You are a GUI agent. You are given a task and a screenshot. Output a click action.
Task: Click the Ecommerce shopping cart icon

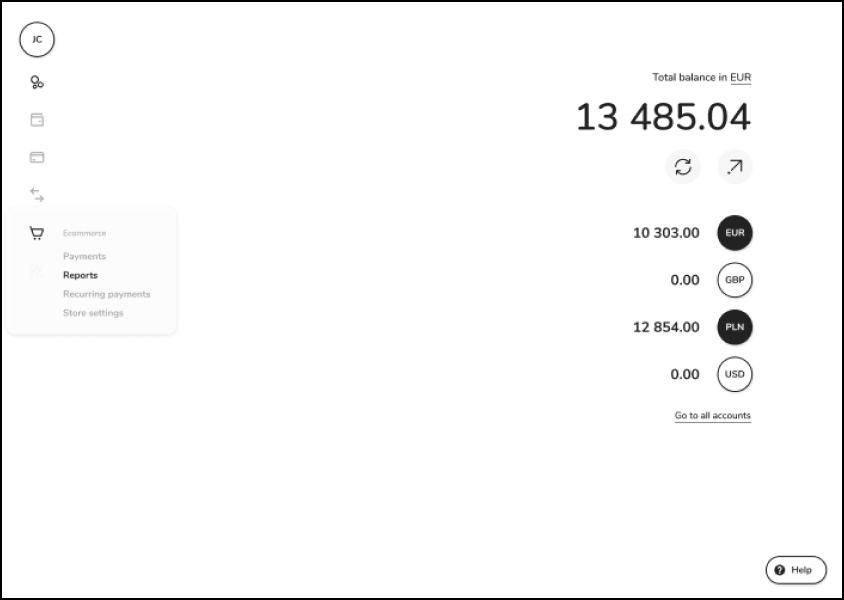(37, 233)
